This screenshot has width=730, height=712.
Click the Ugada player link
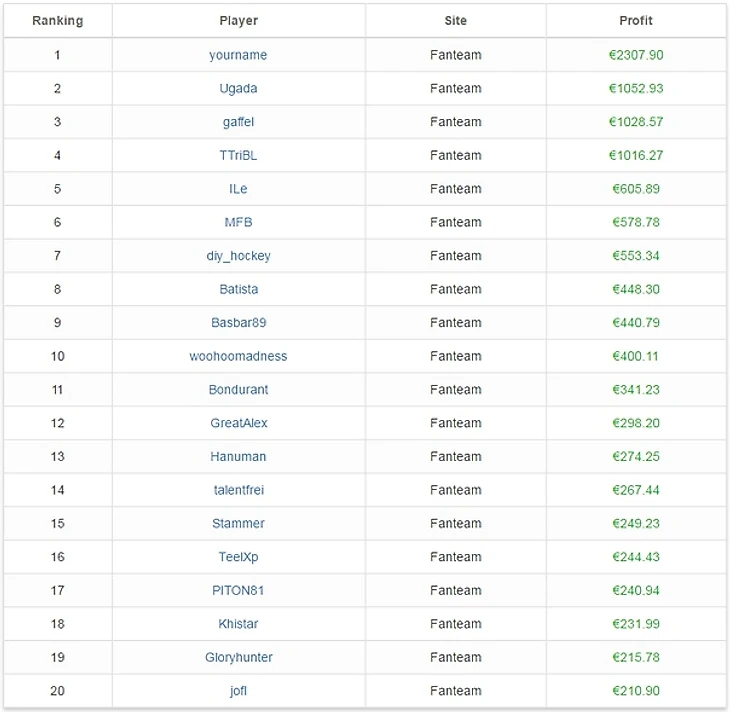point(238,88)
